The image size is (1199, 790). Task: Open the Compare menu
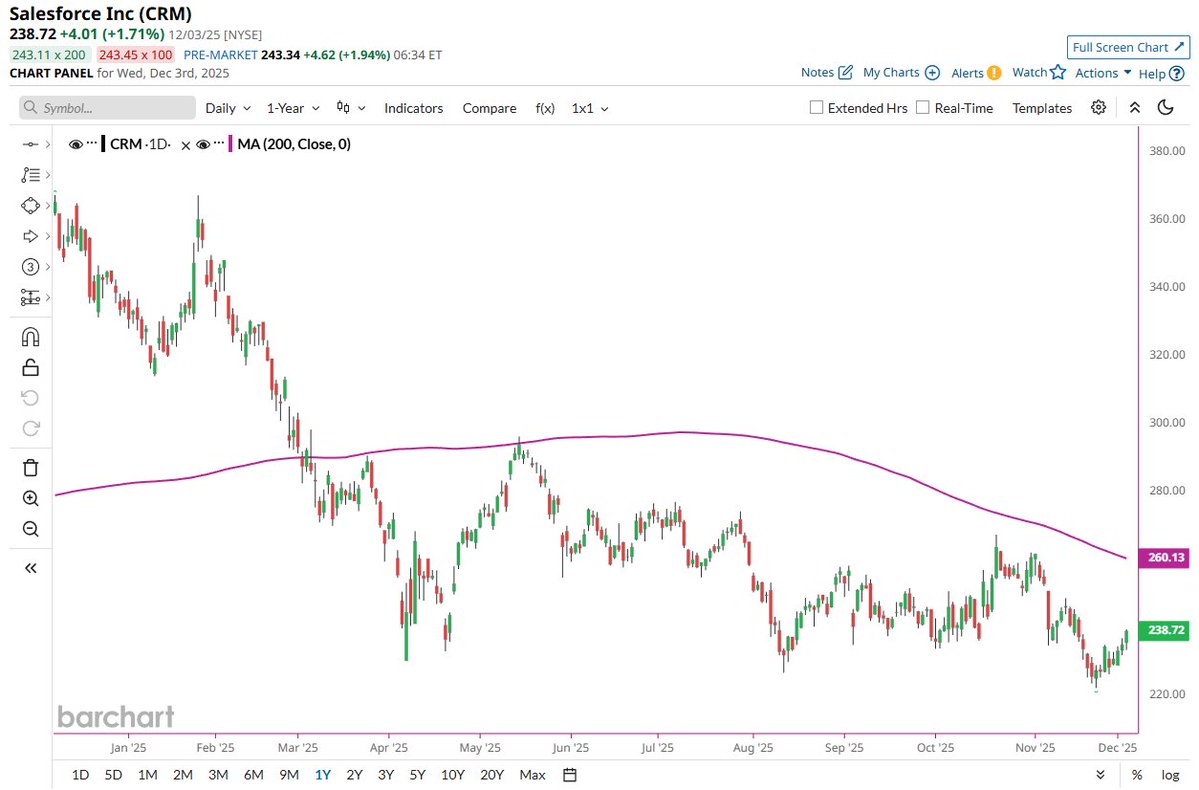[489, 108]
